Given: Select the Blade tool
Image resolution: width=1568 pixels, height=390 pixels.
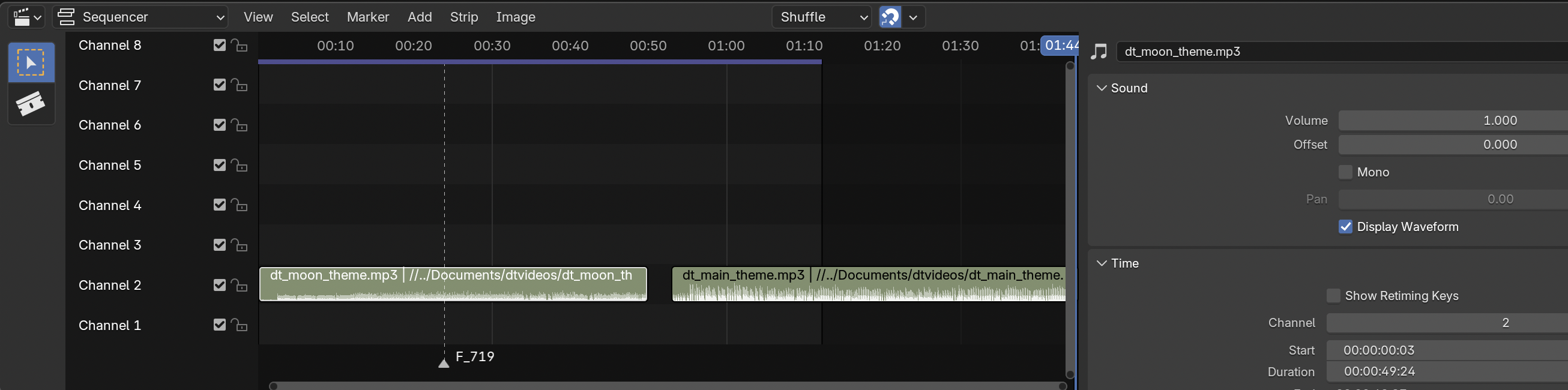Looking at the screenshot, I should 31,103.
